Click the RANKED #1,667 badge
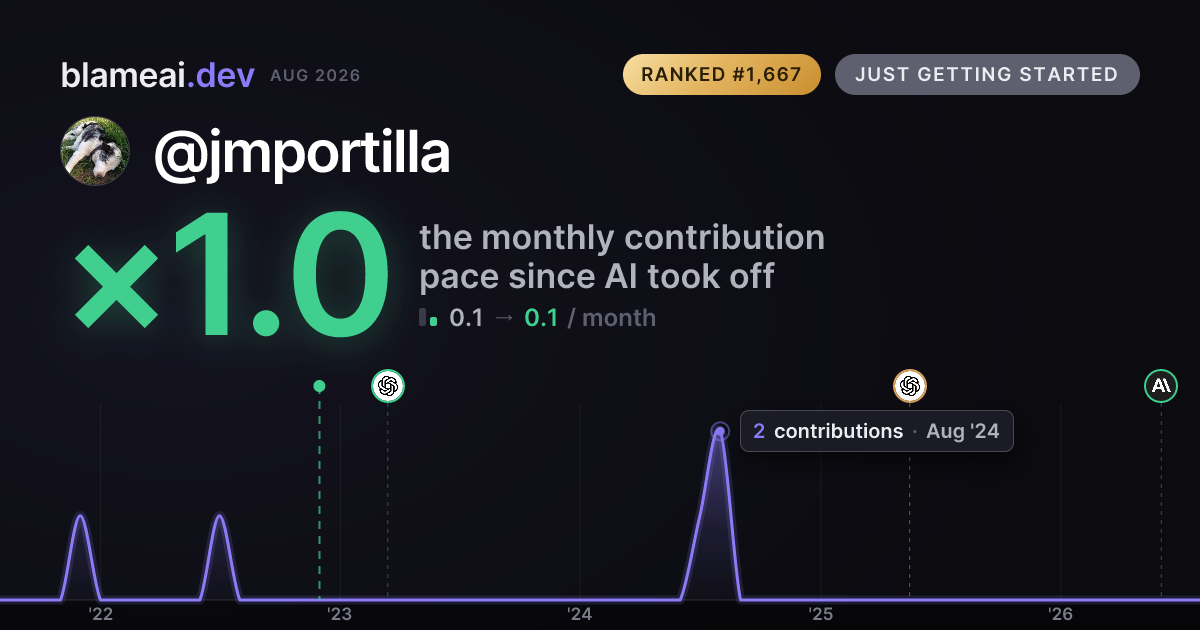Screen dimensions: 1200x630 [x=722, y=75]
